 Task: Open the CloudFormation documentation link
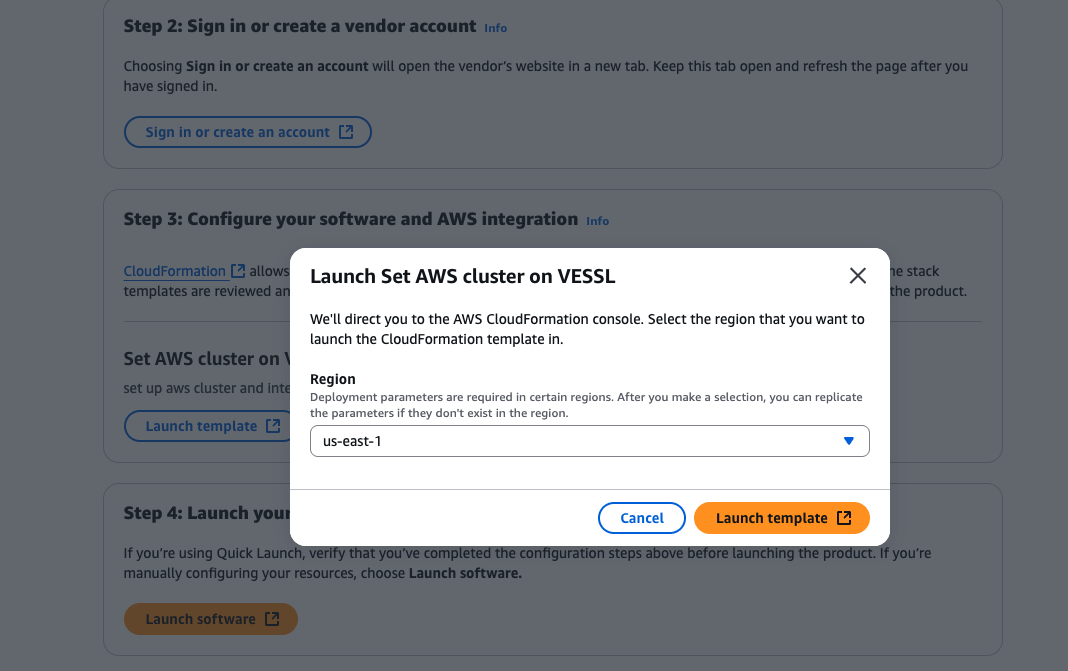175,270
